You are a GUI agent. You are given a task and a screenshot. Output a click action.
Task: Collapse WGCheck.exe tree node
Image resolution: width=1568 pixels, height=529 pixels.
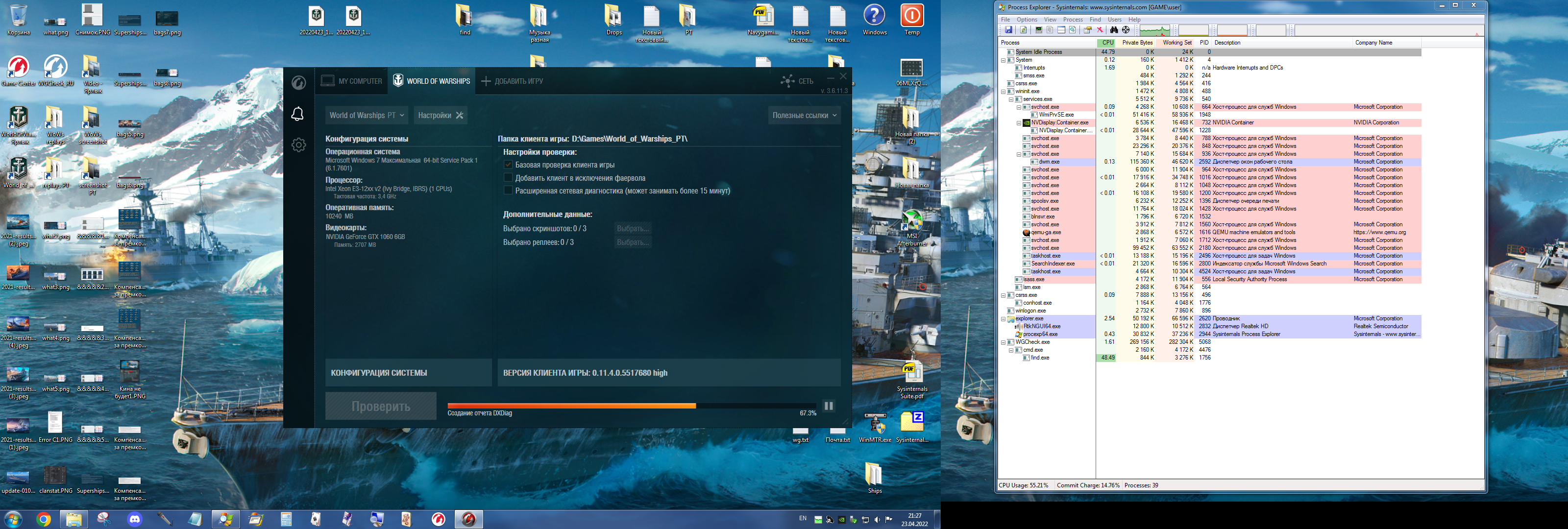(x=1003, y=342)
